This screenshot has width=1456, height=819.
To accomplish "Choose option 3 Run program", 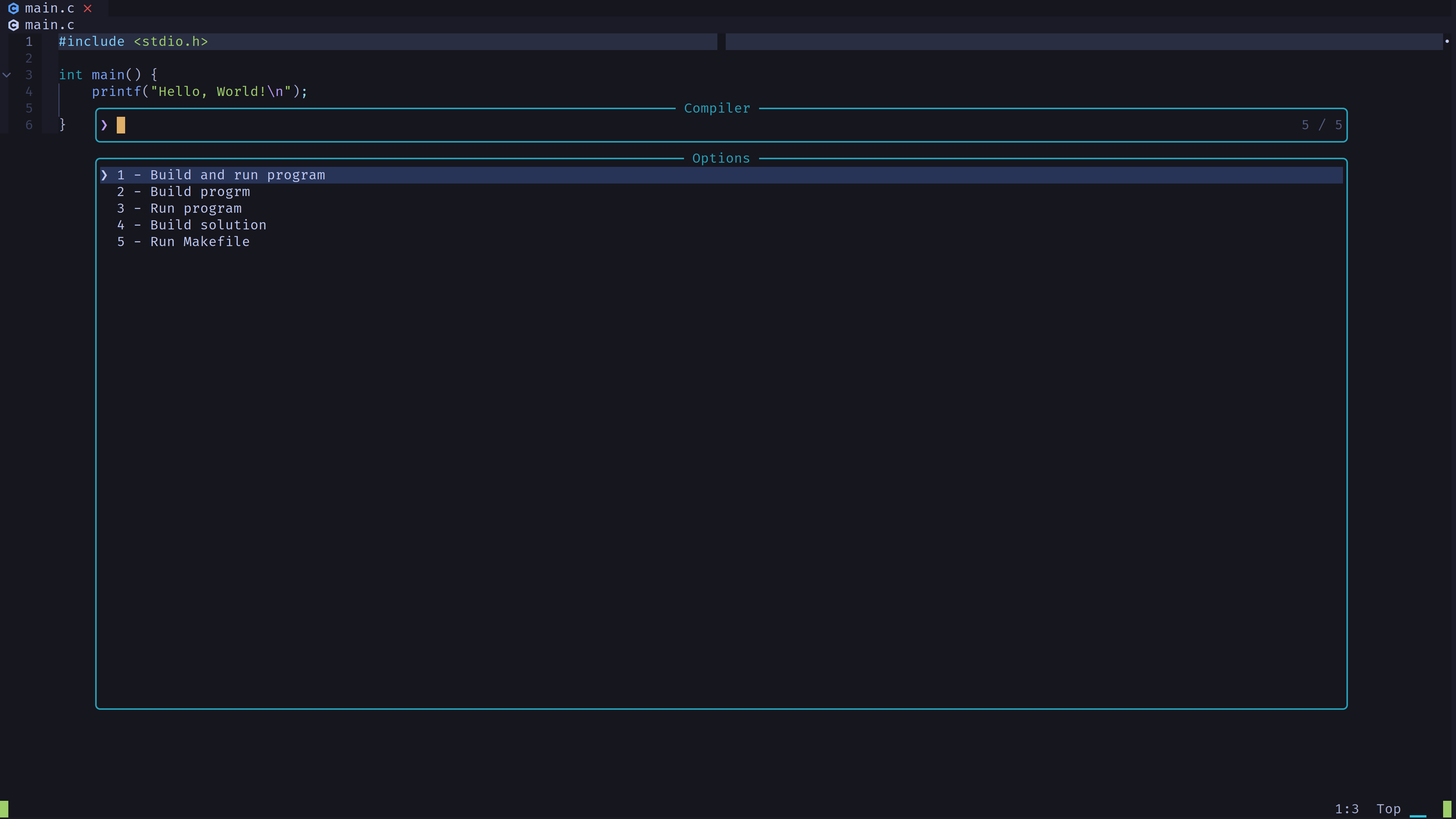I will 196,209.
